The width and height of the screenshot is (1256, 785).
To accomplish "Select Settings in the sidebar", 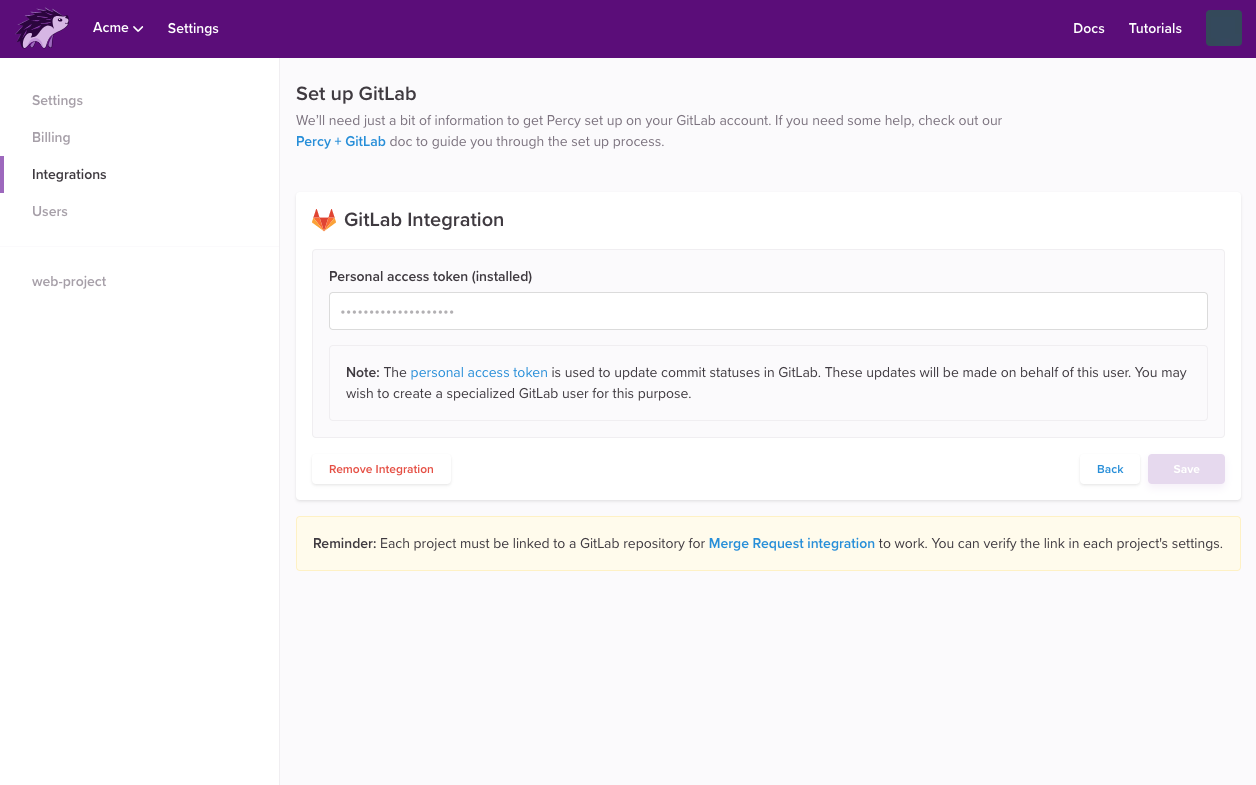I will 57,100.
